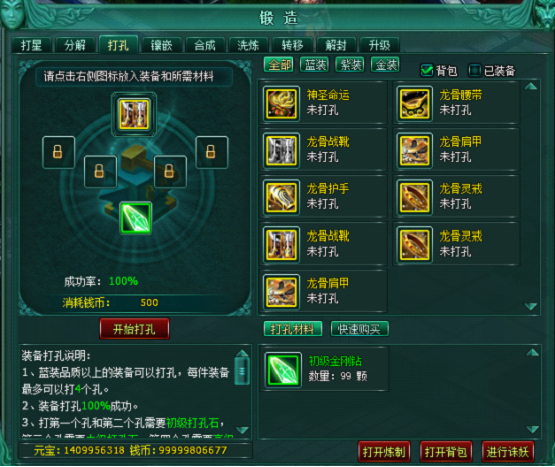The width and height of the screenshot is (555, 467).
Task: Select the 龙骨腰带 belt icon
Action: 414,103
